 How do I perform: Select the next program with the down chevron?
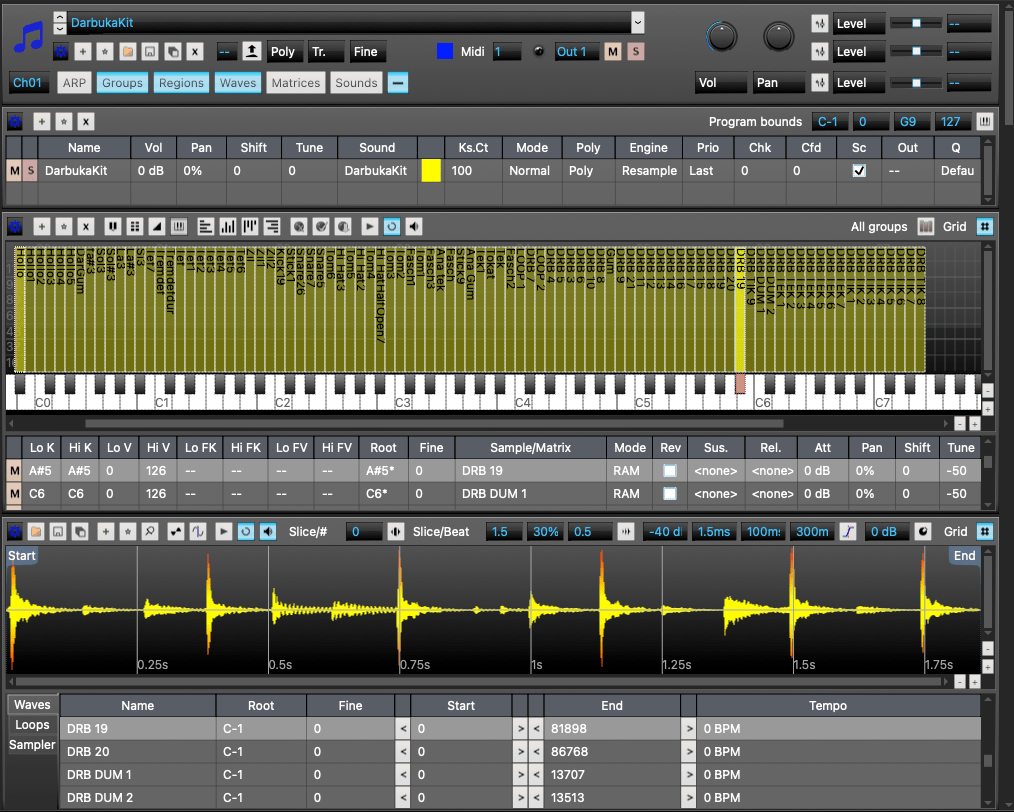click(x=59, y=28)
